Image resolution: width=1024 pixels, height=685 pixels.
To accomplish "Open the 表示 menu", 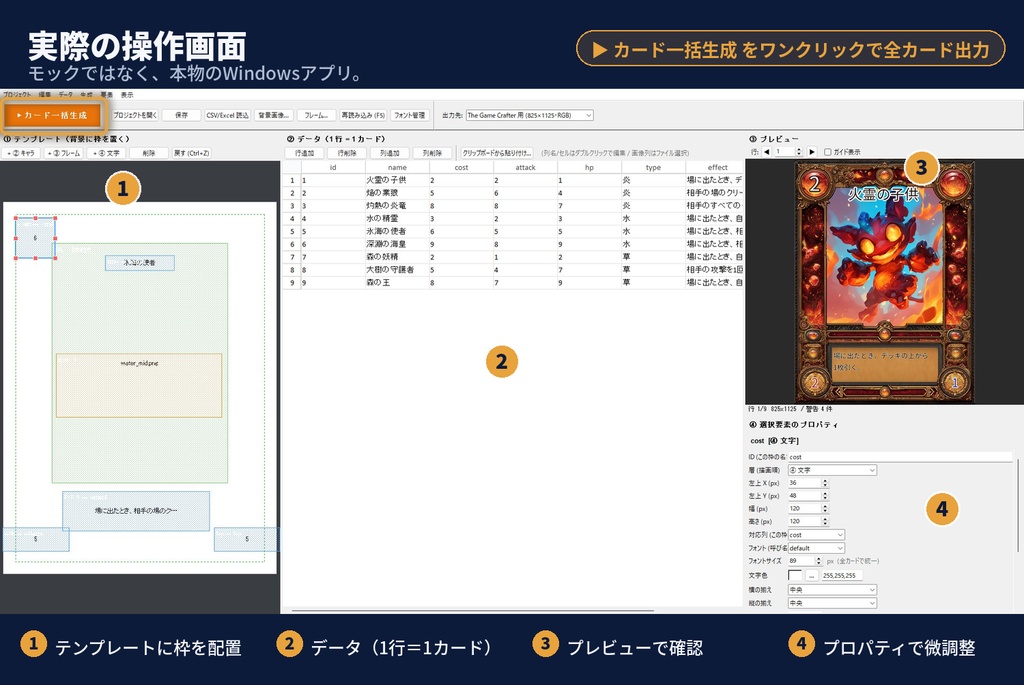I will [x=127, y=95].
